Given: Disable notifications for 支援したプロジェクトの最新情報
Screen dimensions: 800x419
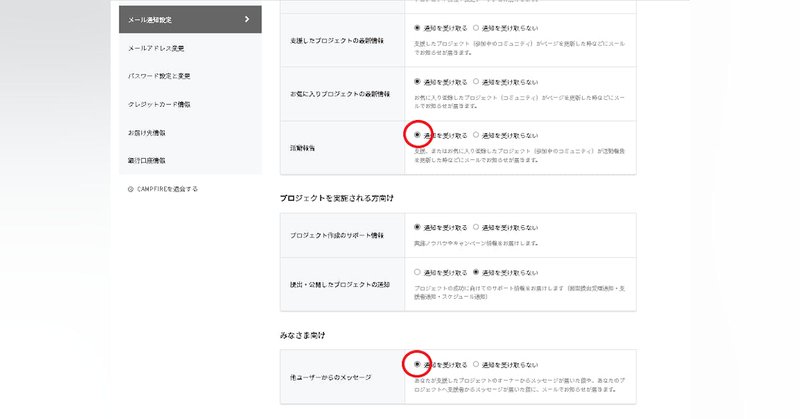Looking at the screenshot, I should pyautogui.click(x=476, y=28).
